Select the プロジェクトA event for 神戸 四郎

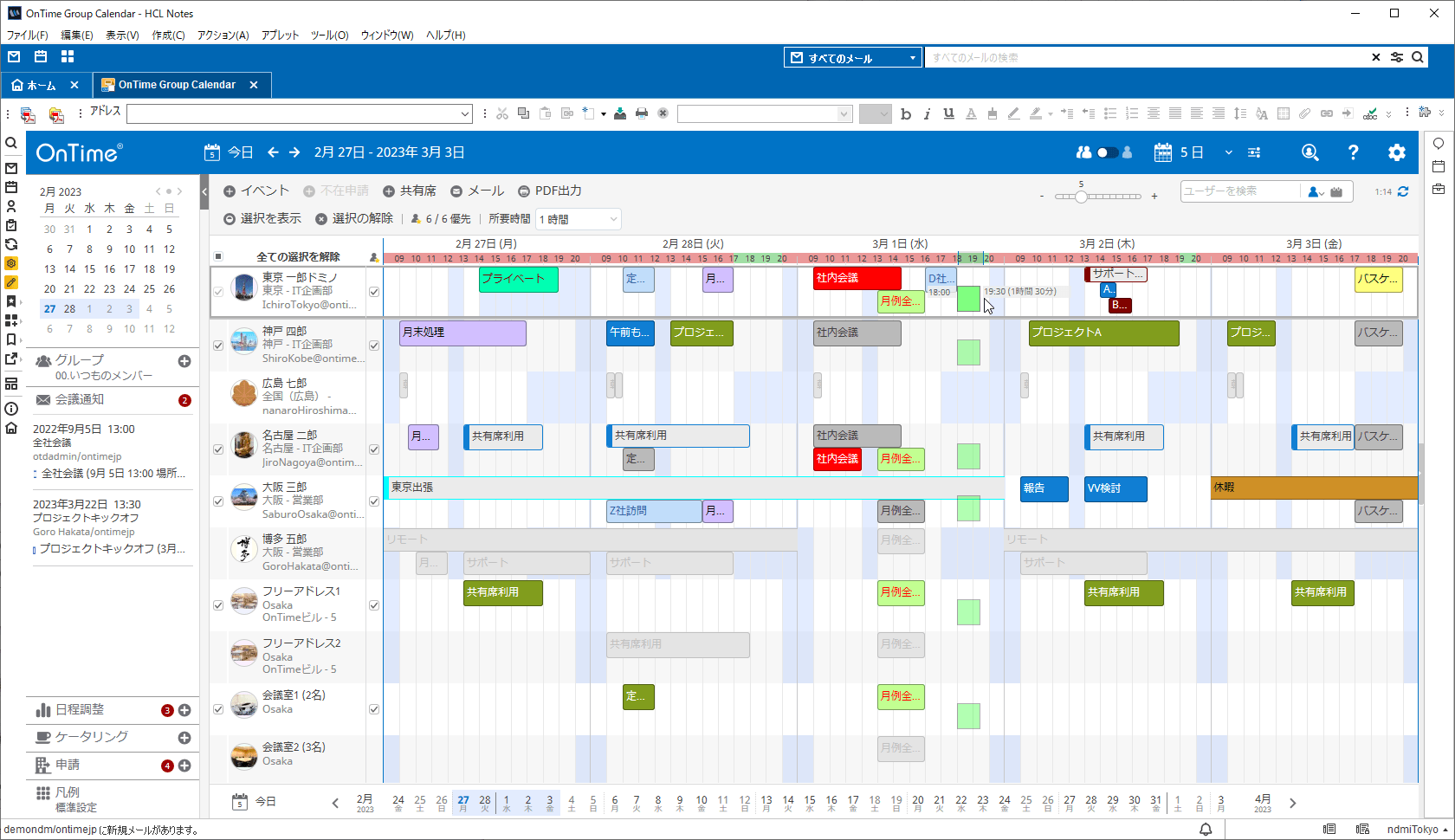pyautogui.click(x=1104, y=333)
